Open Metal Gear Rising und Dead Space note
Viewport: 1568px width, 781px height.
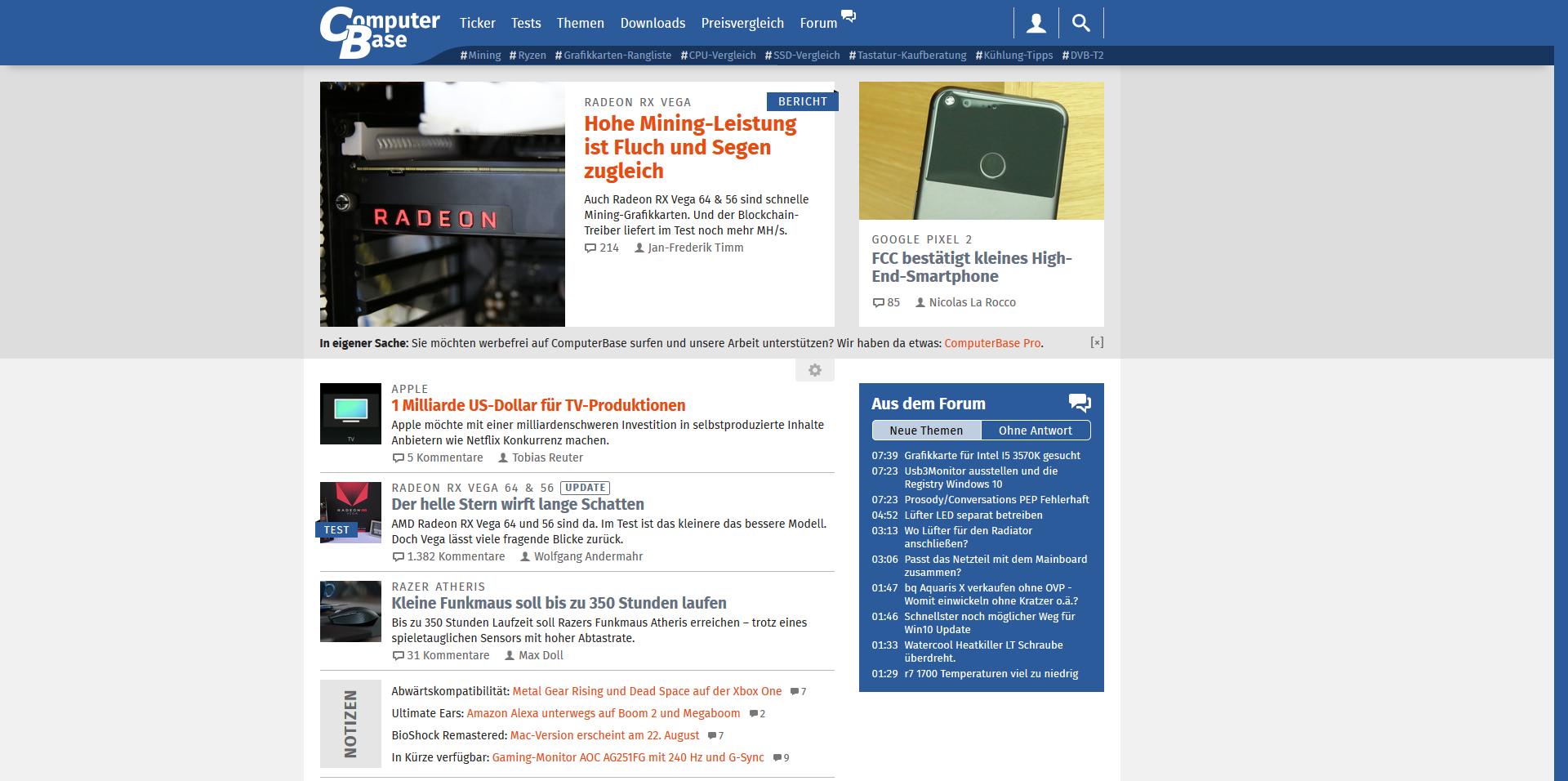[647, 691]
